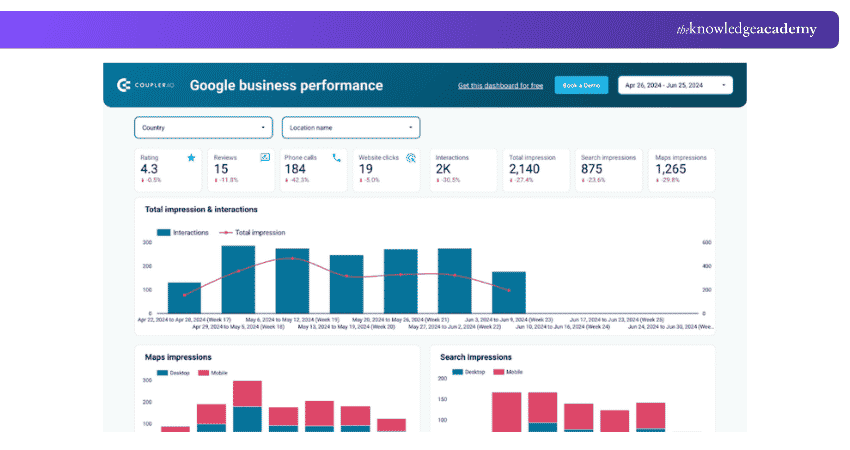Click the Maps impressions chart title

coord(178,357)
